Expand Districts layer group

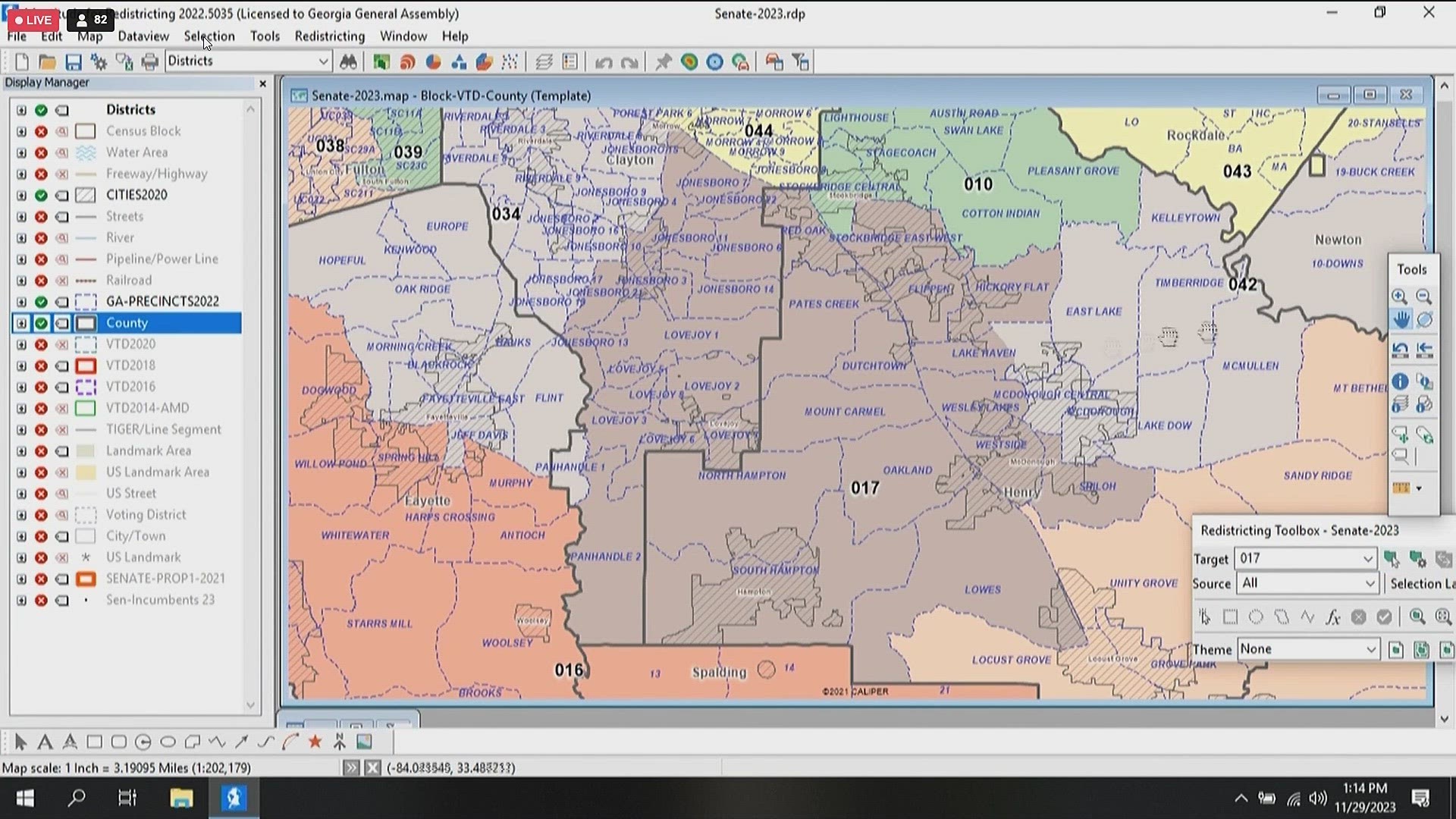(x=21, y=109)
